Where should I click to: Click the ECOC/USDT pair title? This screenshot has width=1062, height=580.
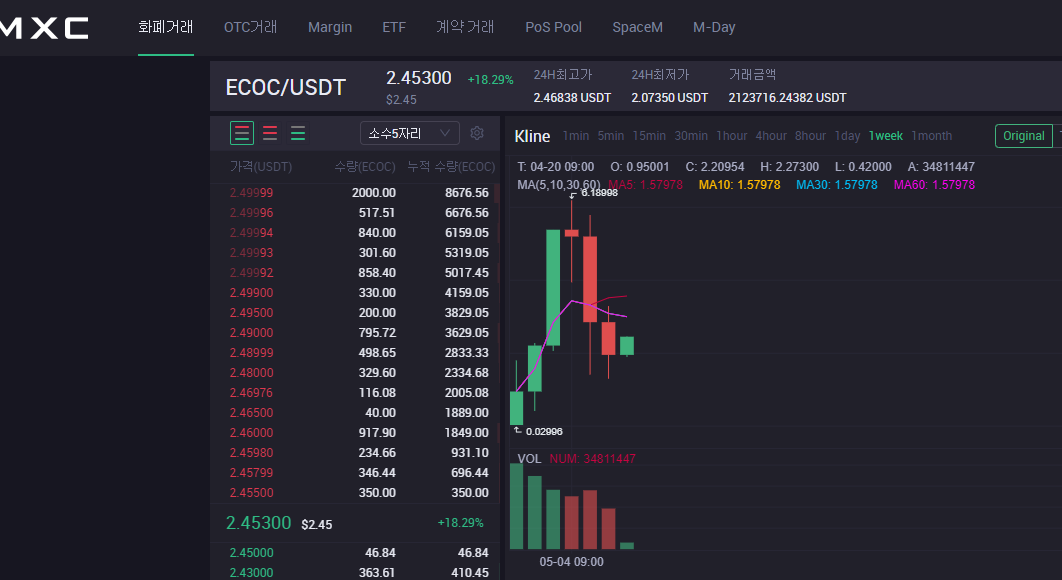tap(285, 87)
